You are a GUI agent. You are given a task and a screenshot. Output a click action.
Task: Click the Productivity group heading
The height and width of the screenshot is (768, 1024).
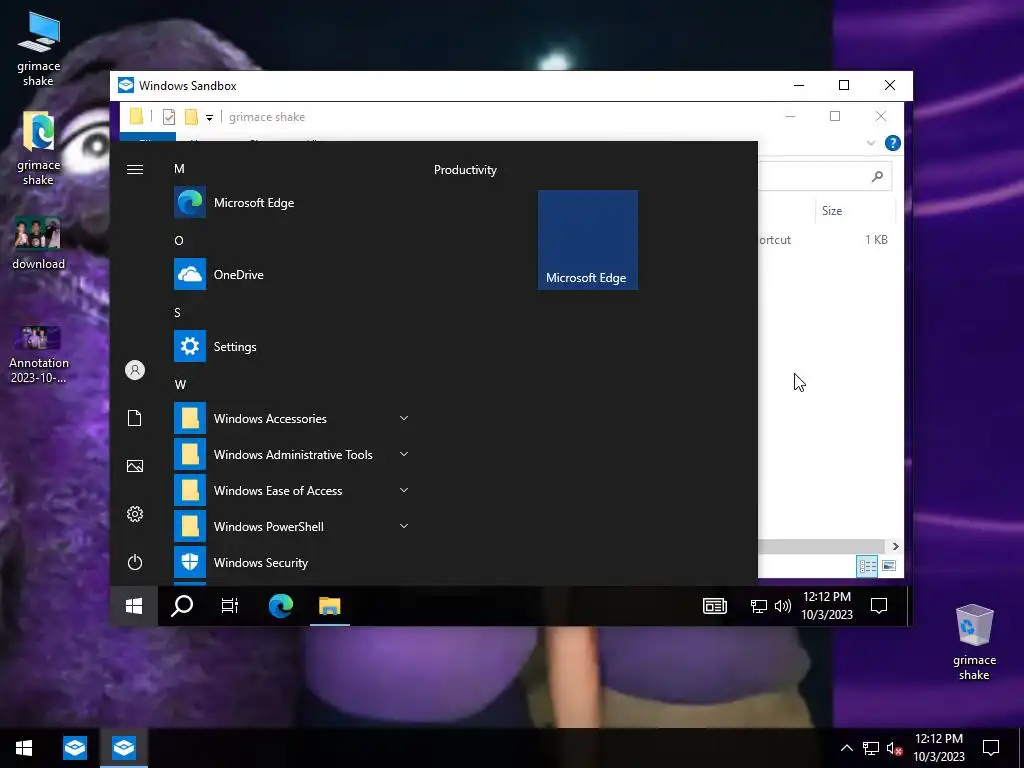[465, 170]
